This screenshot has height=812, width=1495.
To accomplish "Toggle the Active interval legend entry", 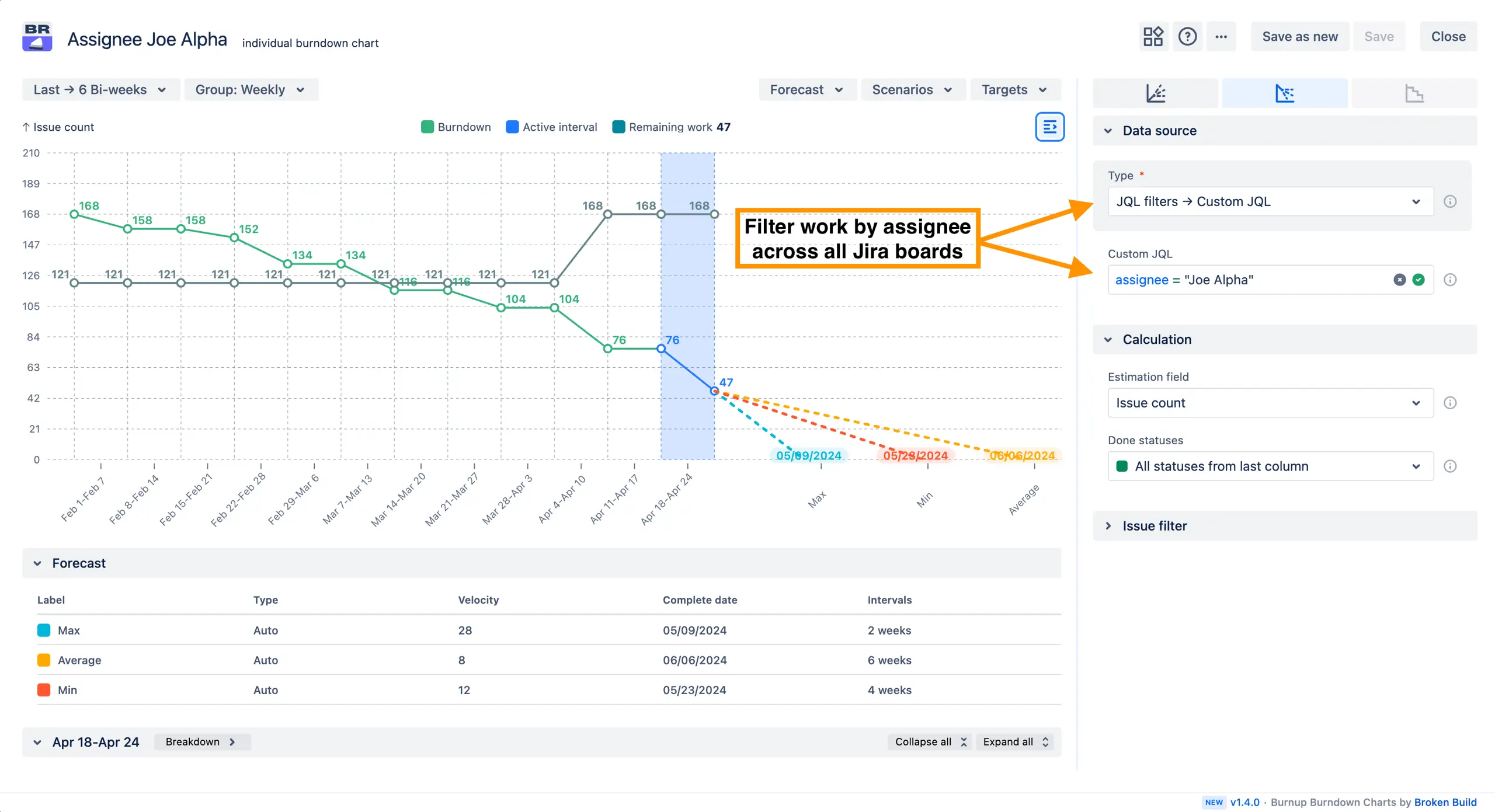I will coord(551,127).
